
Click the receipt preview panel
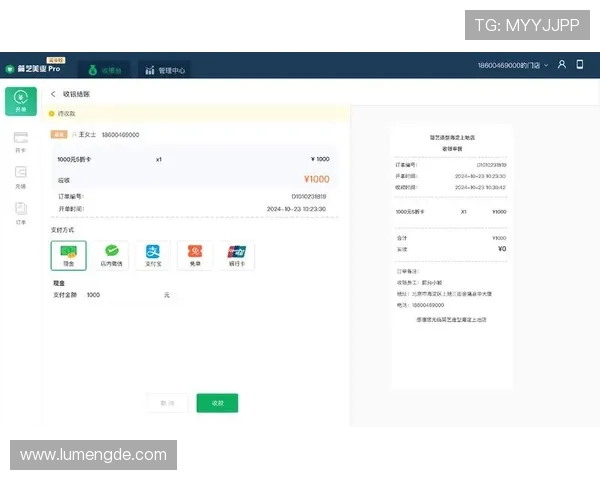pos(452,256)
